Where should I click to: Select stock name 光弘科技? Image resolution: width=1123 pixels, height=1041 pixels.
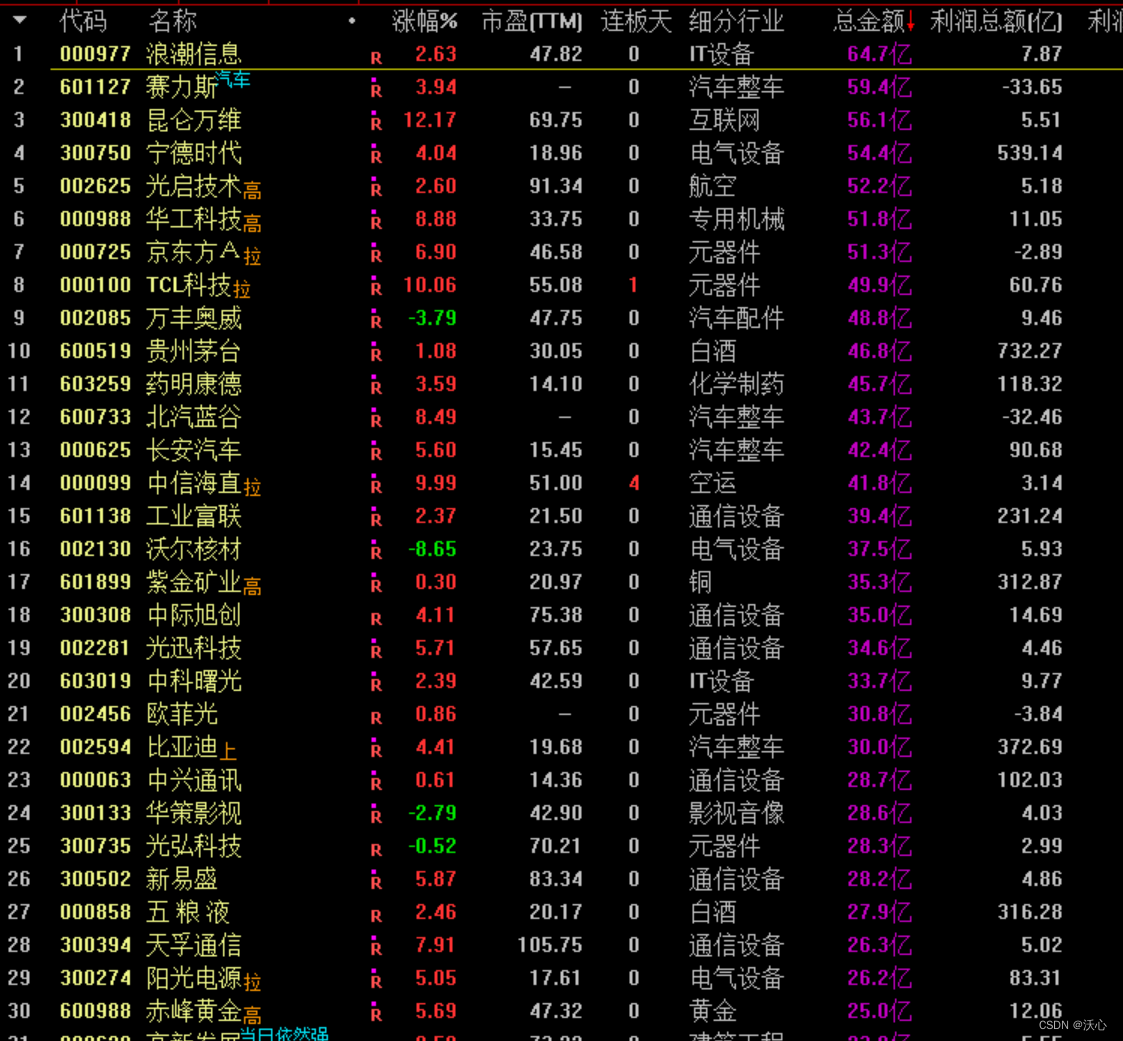point(193,846)
